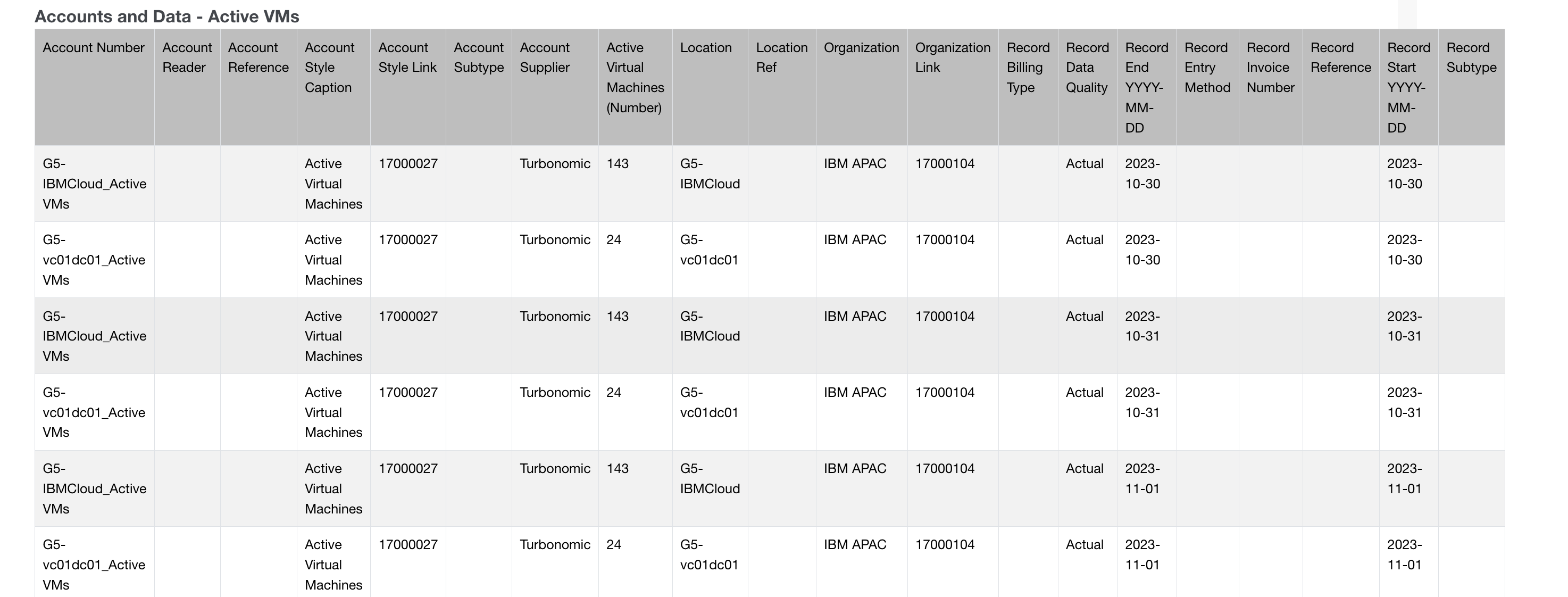
Task: Click the Organization Link column header
Action: [x=952, y=58]
